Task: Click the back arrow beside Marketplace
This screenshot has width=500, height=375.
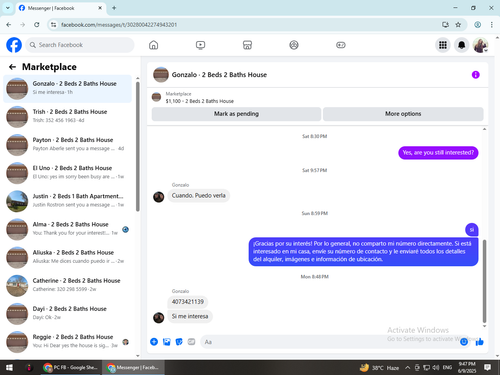Action: coord(12,67)
